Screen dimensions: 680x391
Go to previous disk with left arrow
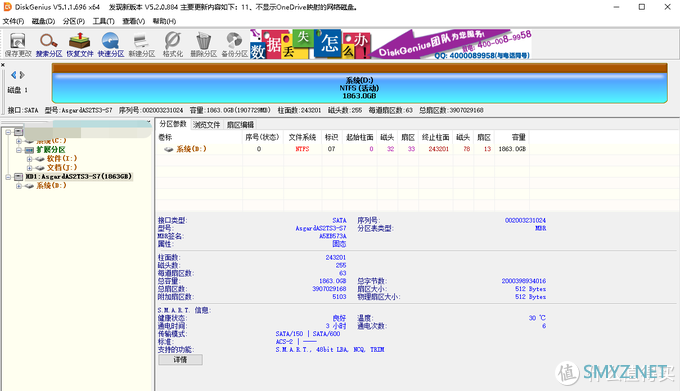pos(13,75)
